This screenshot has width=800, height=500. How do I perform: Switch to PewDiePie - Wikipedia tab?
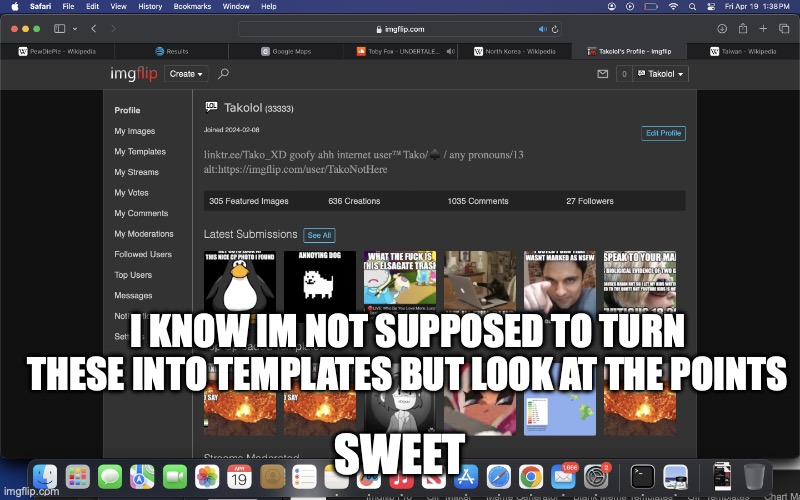tap(57, 51)
